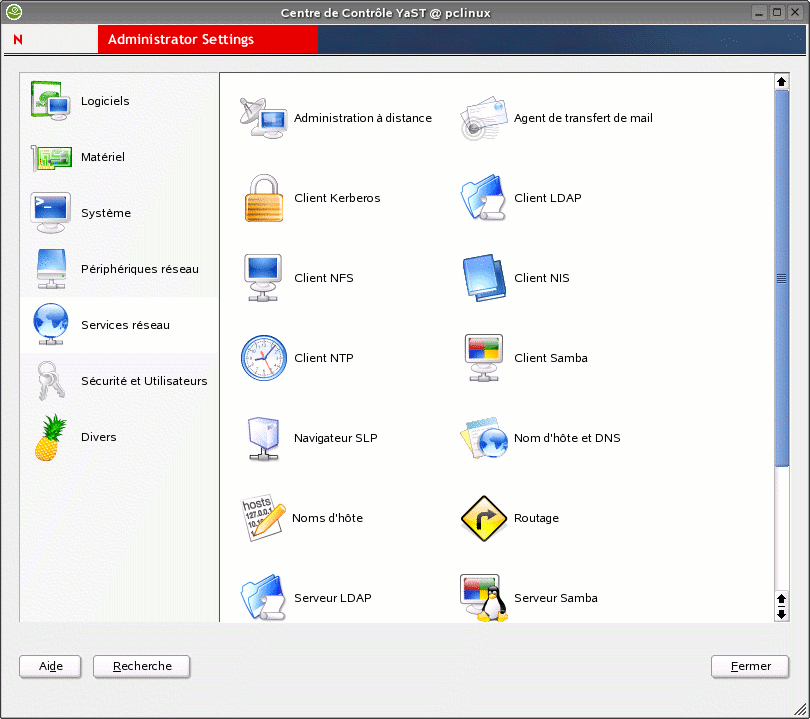Click the Services réseau label

click(125, 325)
